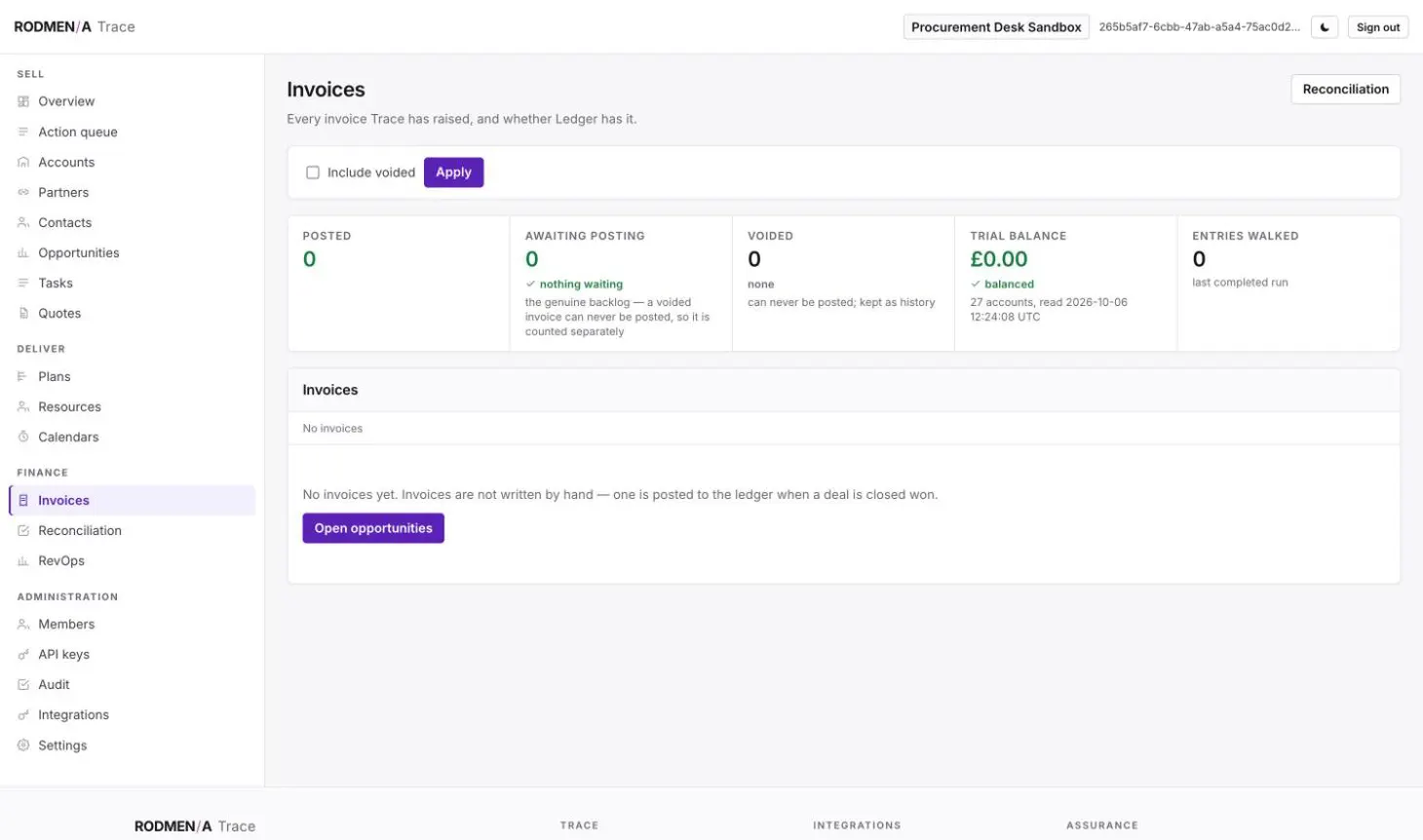The width and height of the screenshot is (1423, 840).
Task: Click the Resources people icon
Action: (x=23, y=406)
